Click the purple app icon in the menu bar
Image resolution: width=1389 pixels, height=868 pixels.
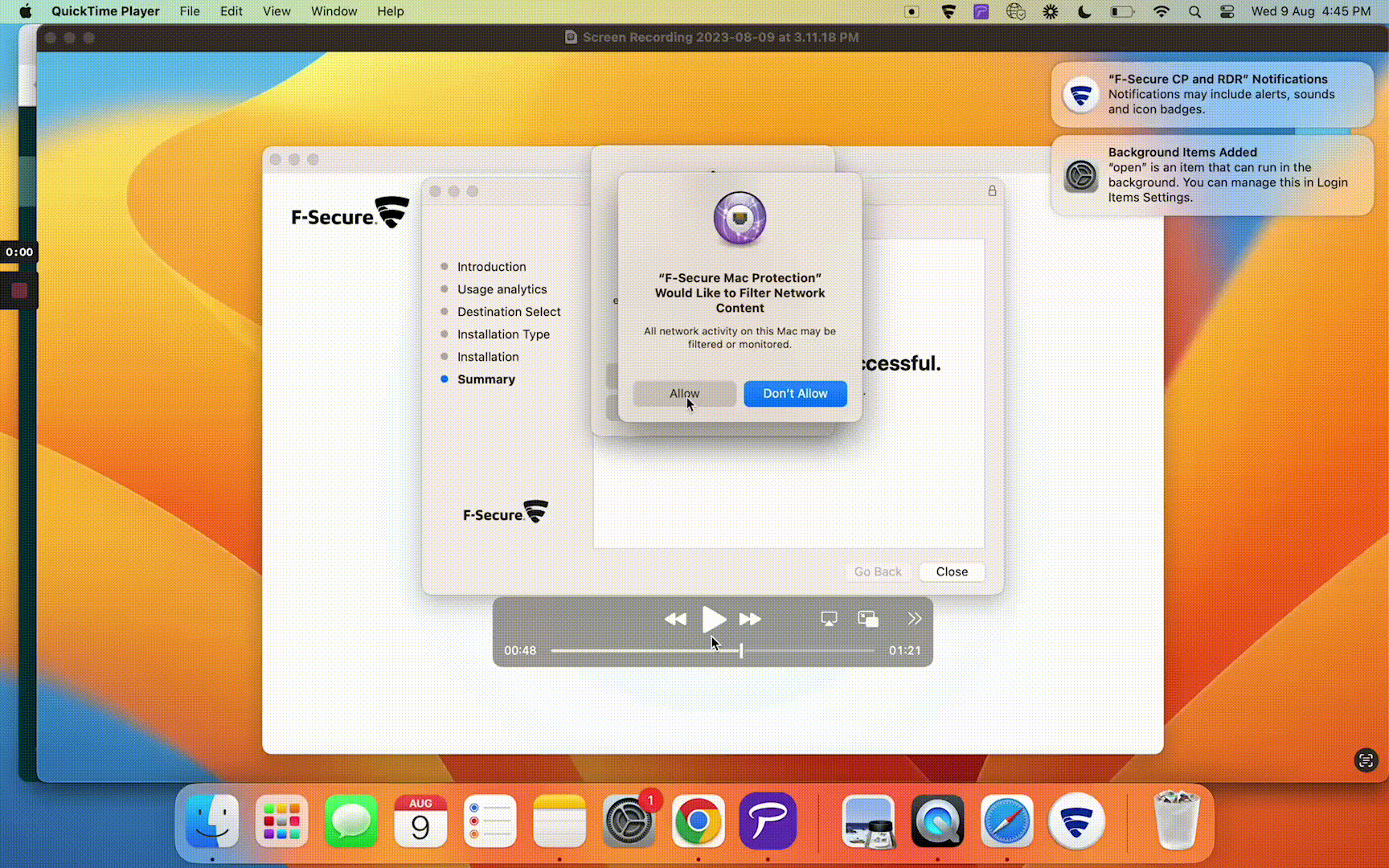pos(981,11)
